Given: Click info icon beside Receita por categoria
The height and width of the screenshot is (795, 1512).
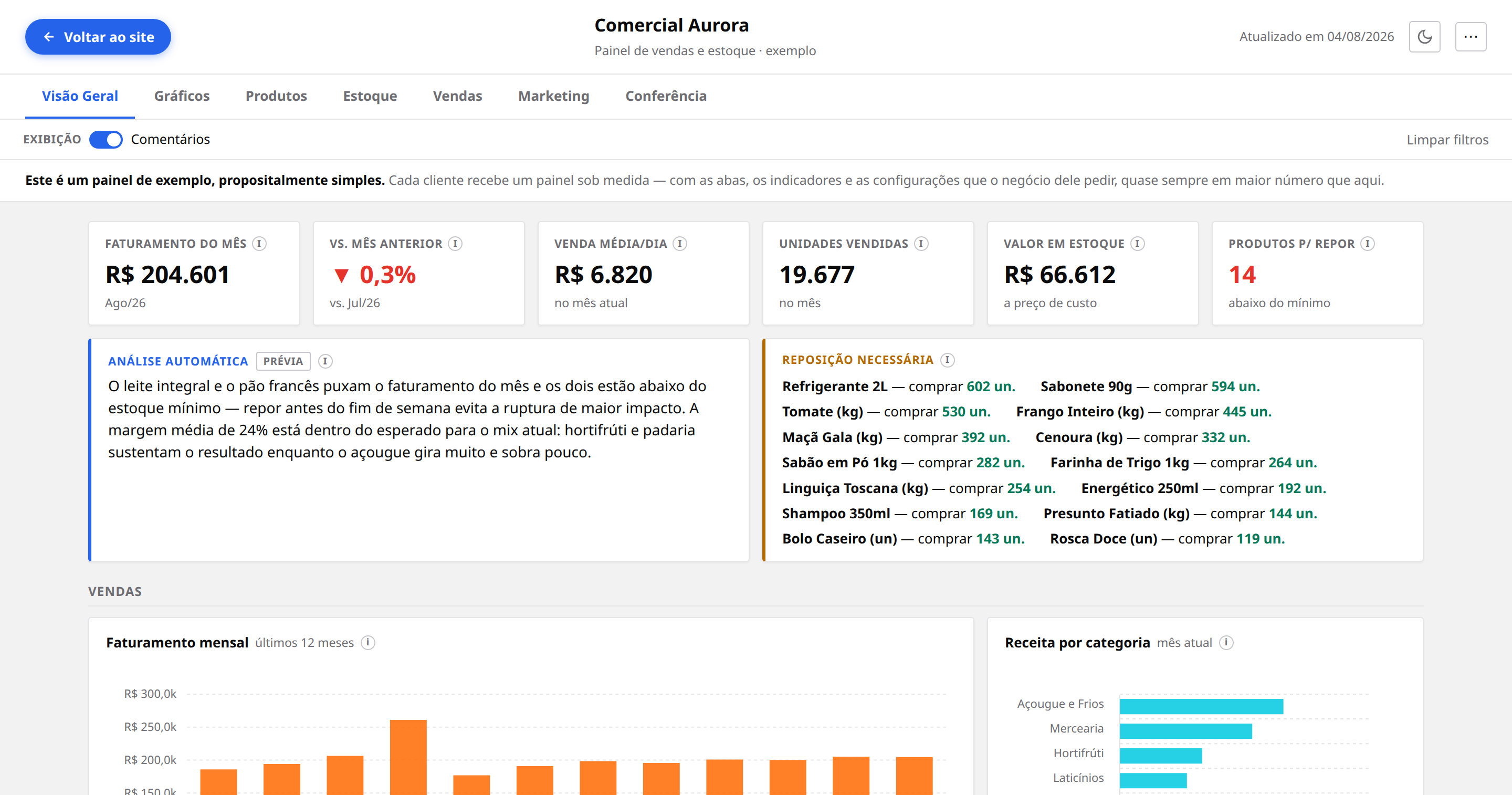Looking at the screenshot, I should pos(1226,643).
